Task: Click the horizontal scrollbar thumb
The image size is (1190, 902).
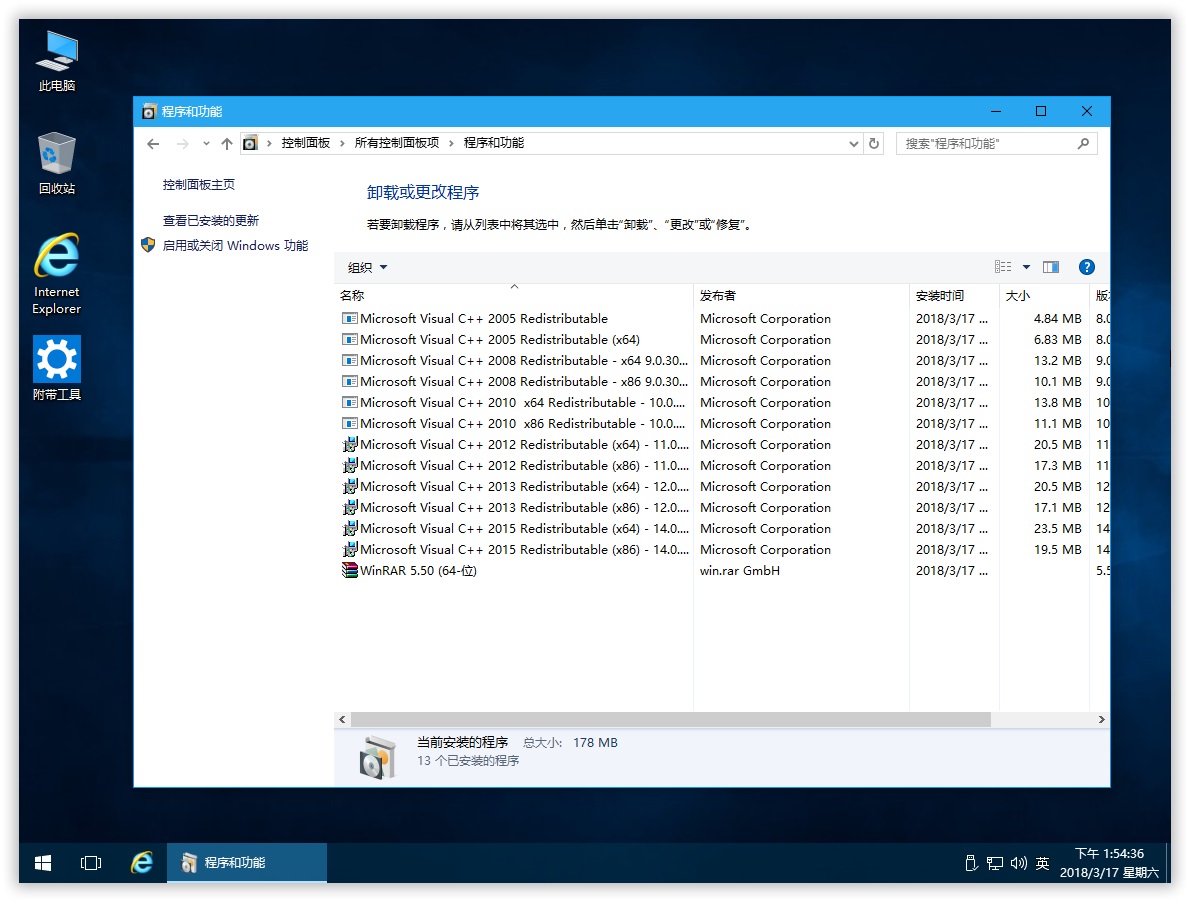Action: coord(671,719)
